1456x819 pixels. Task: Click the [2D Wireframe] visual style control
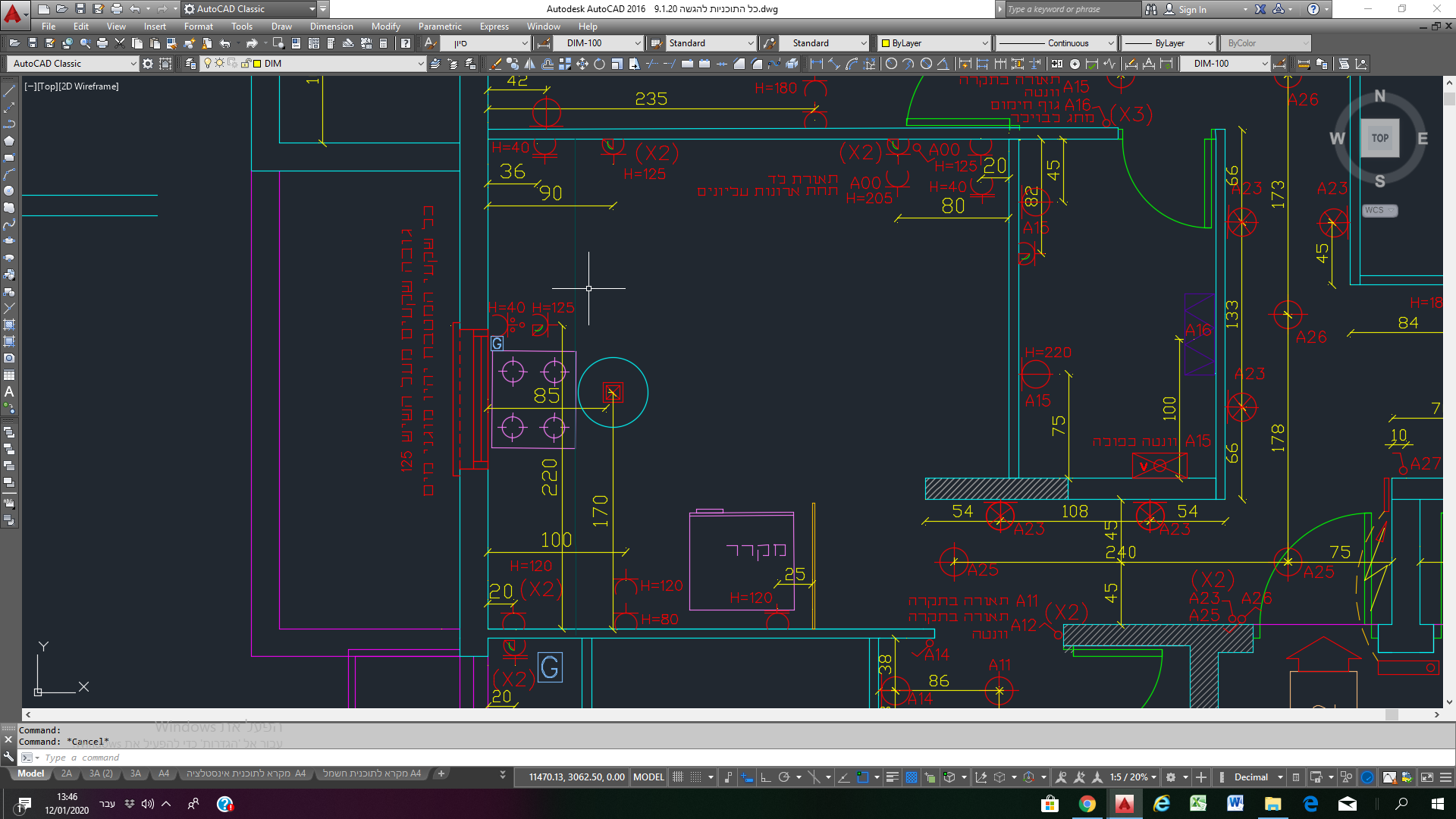point(89,86)
